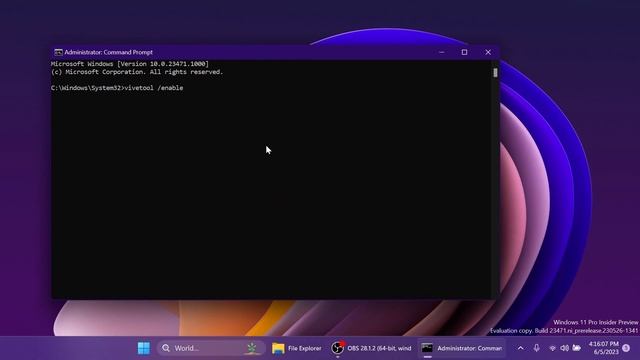Minimize the Command Prompt window
The height and width of the screenshot is (360, 640).
coord(442,52)
